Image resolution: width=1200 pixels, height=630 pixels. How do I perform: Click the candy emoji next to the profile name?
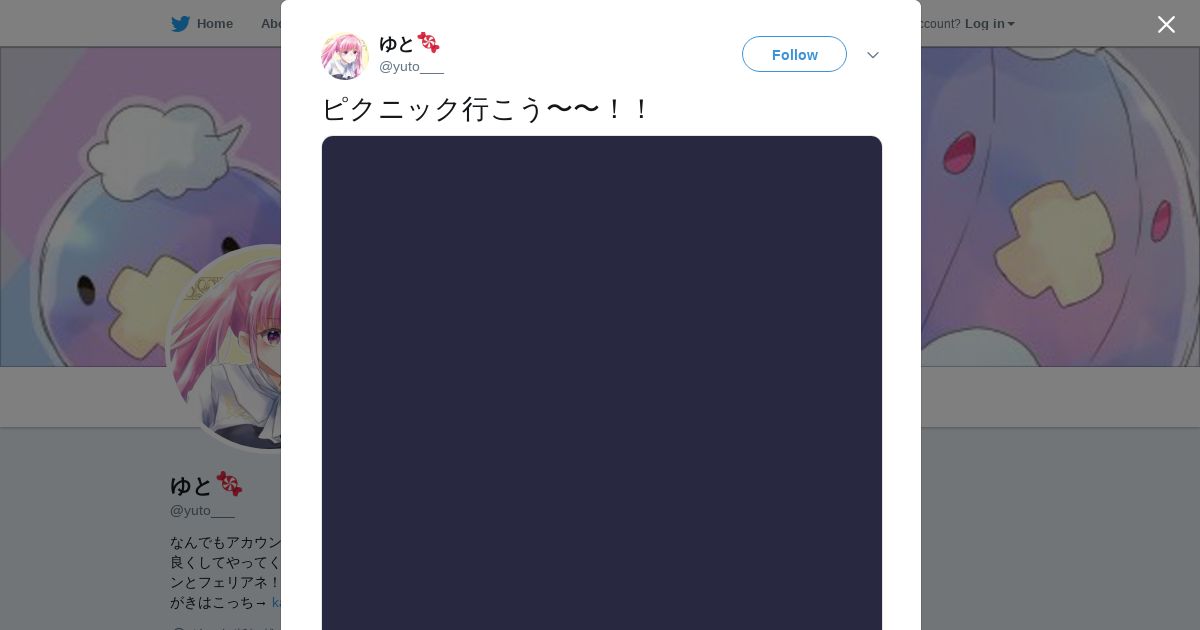coord(230,484)
